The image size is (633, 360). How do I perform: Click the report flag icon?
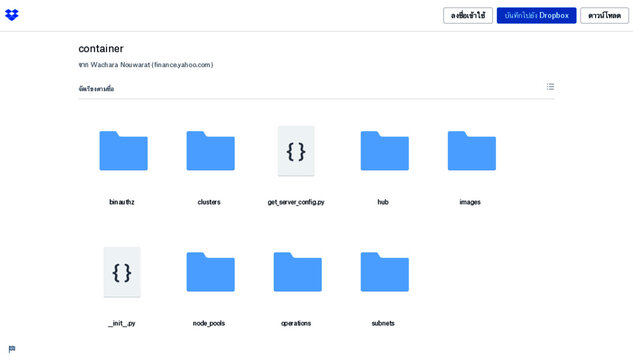point(12,349)
